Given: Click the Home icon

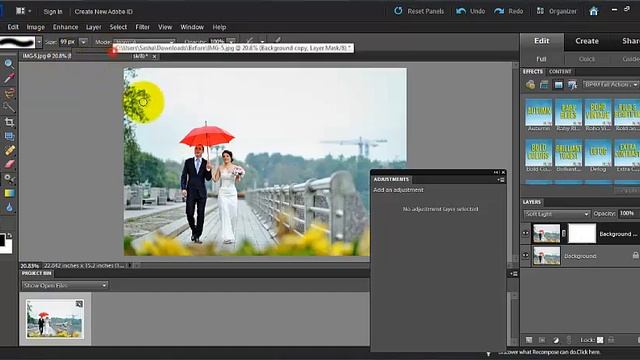Looking at the screenshot, I should tap(593, 11).
